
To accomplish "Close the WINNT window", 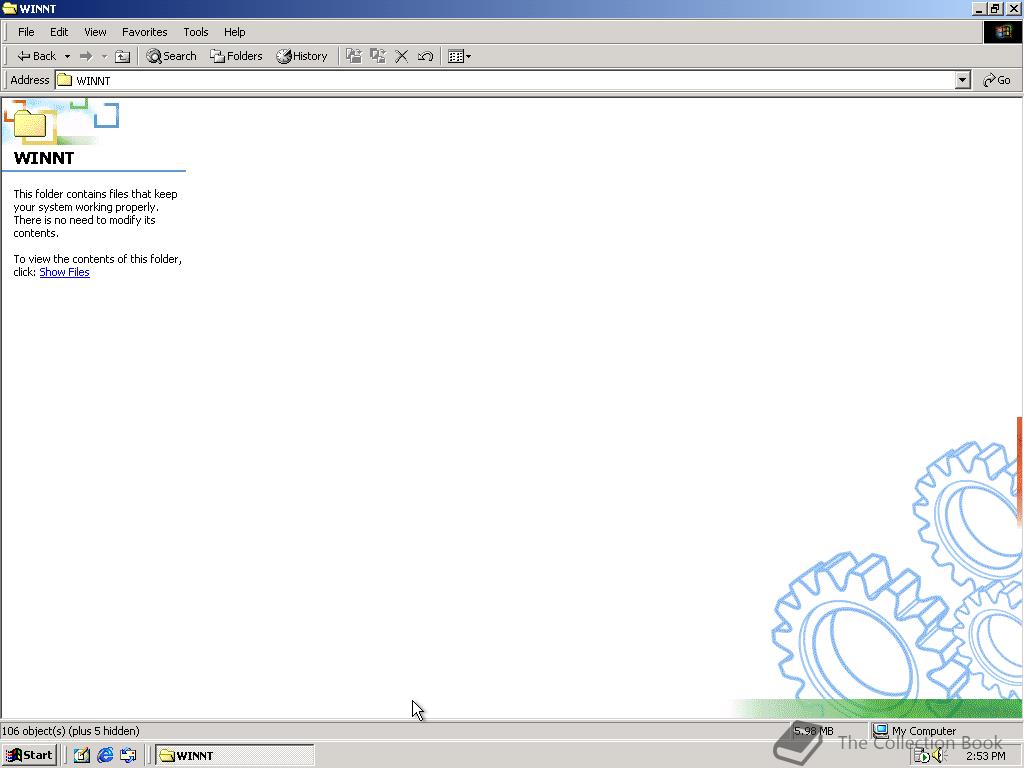I will pyautogui.click(x=1014, y=8).
